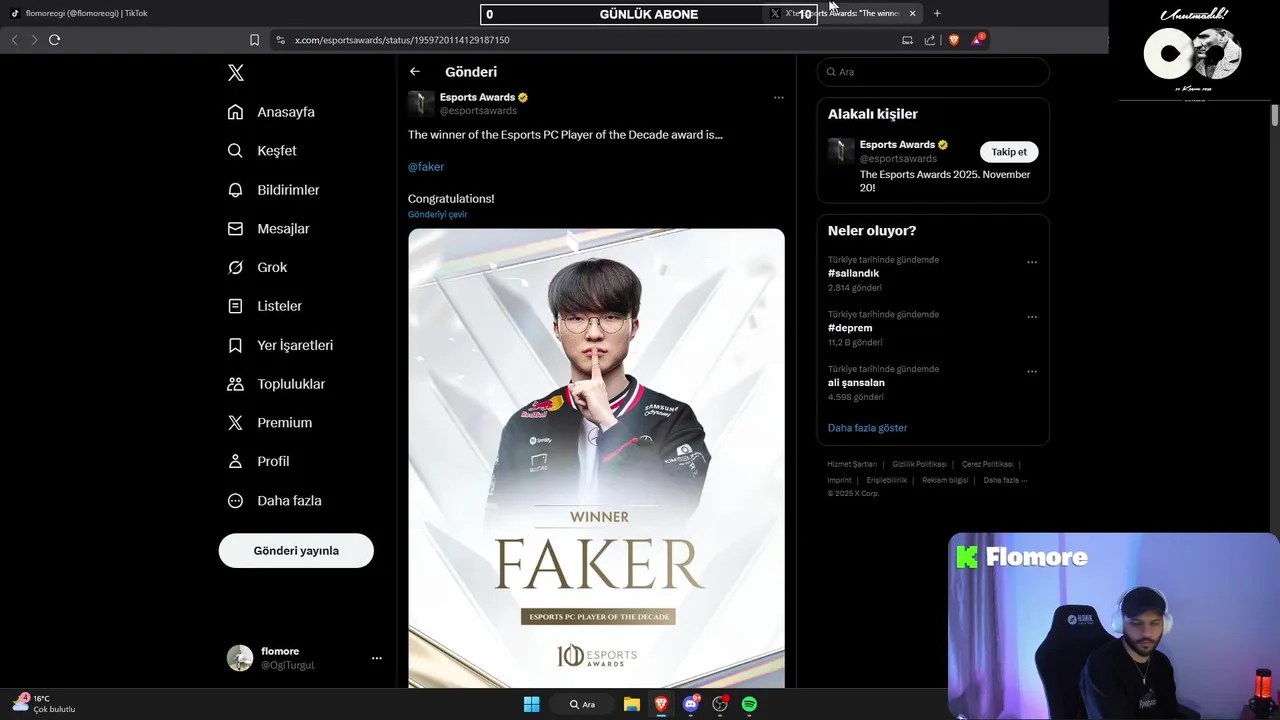The image size is (1280, 720).
Task: Open Erişilebilirlik footer link
Action: [x=887, y=480]
